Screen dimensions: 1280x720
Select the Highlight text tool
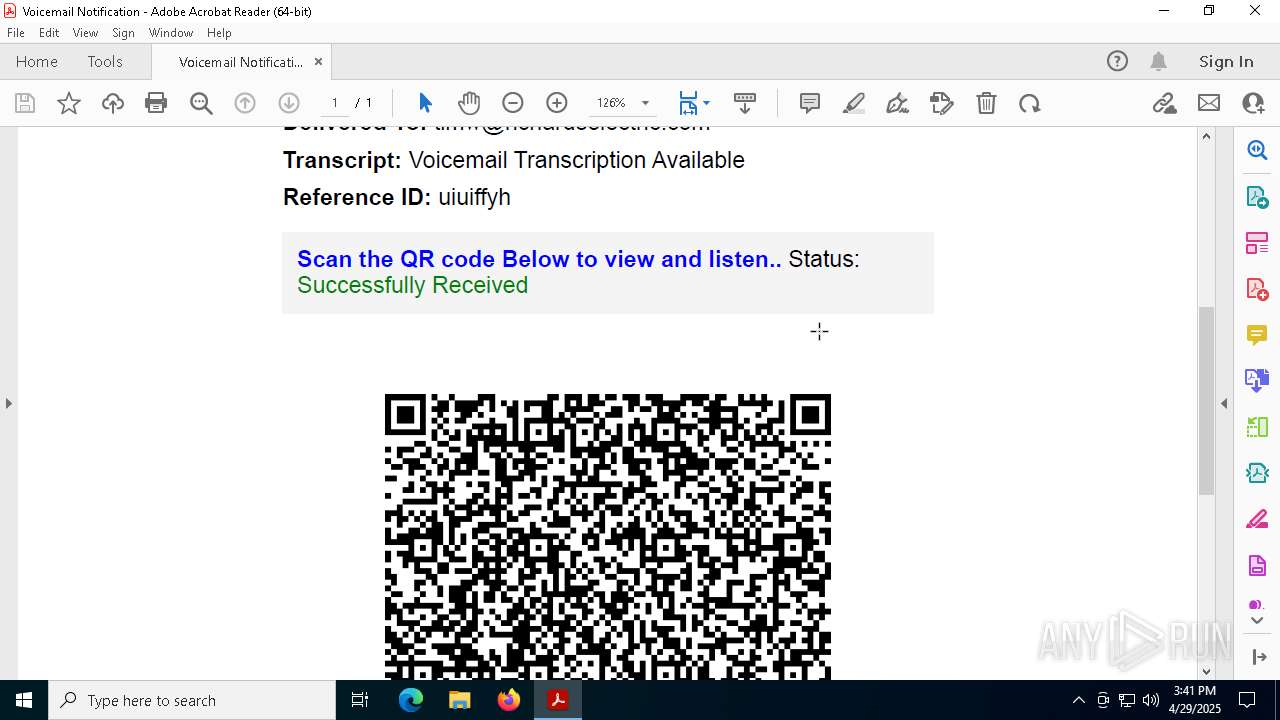[854, 103]
